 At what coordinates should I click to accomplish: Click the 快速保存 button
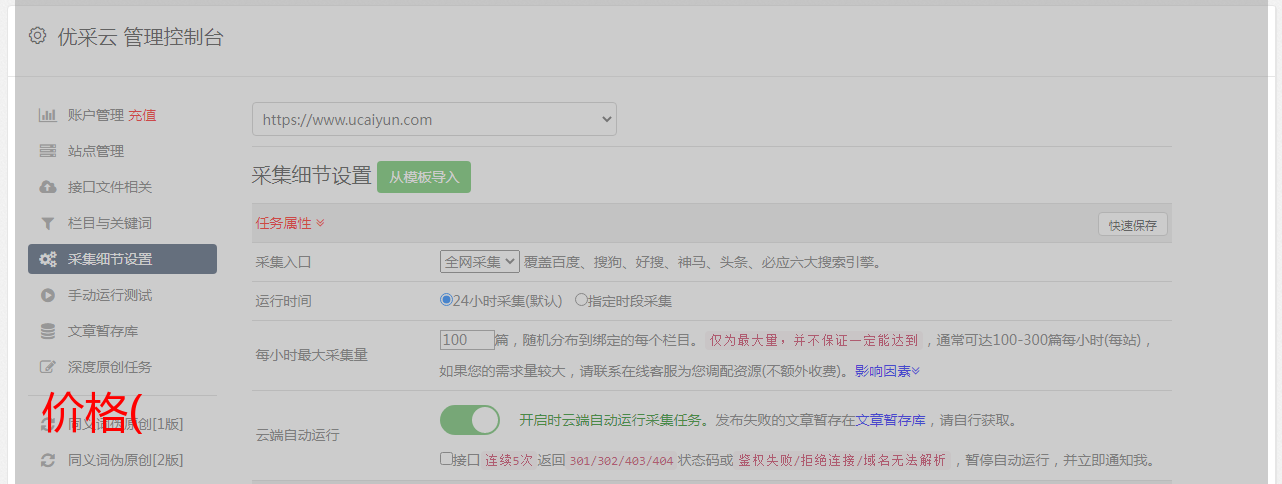(x=1132, y=225)
